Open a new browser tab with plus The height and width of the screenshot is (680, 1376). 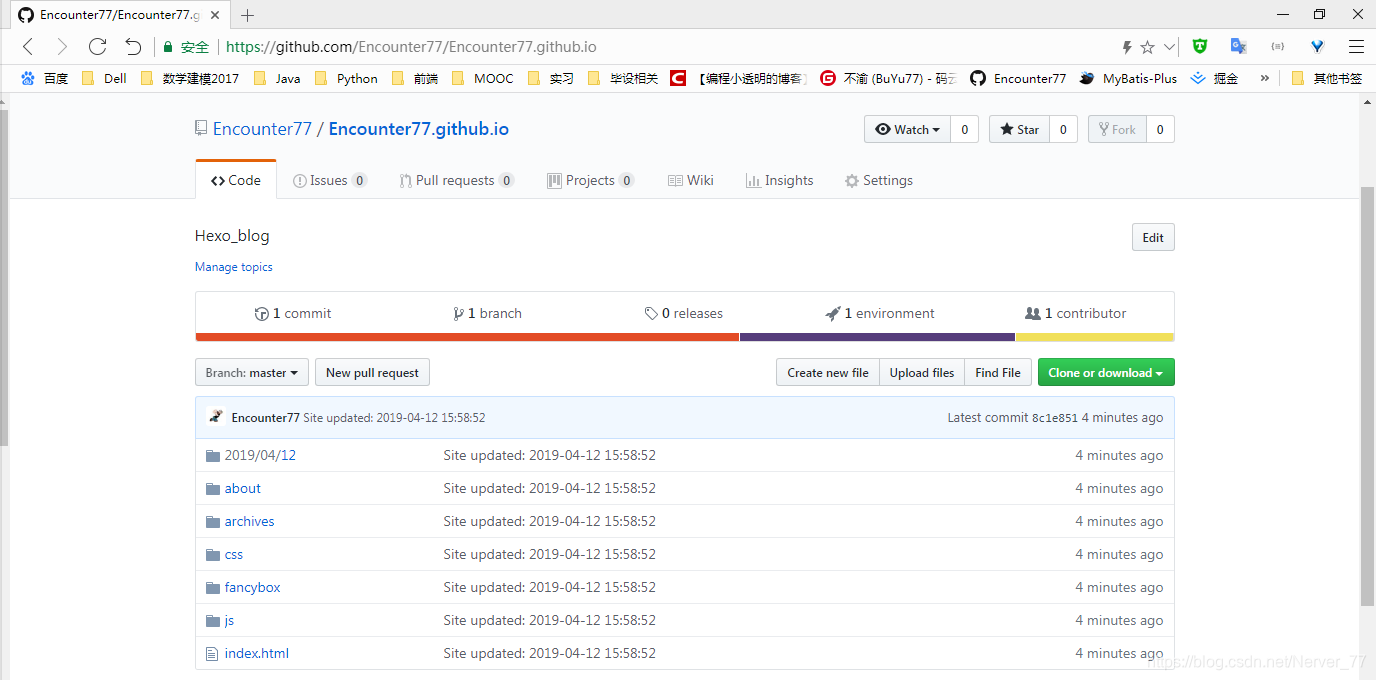248,15
